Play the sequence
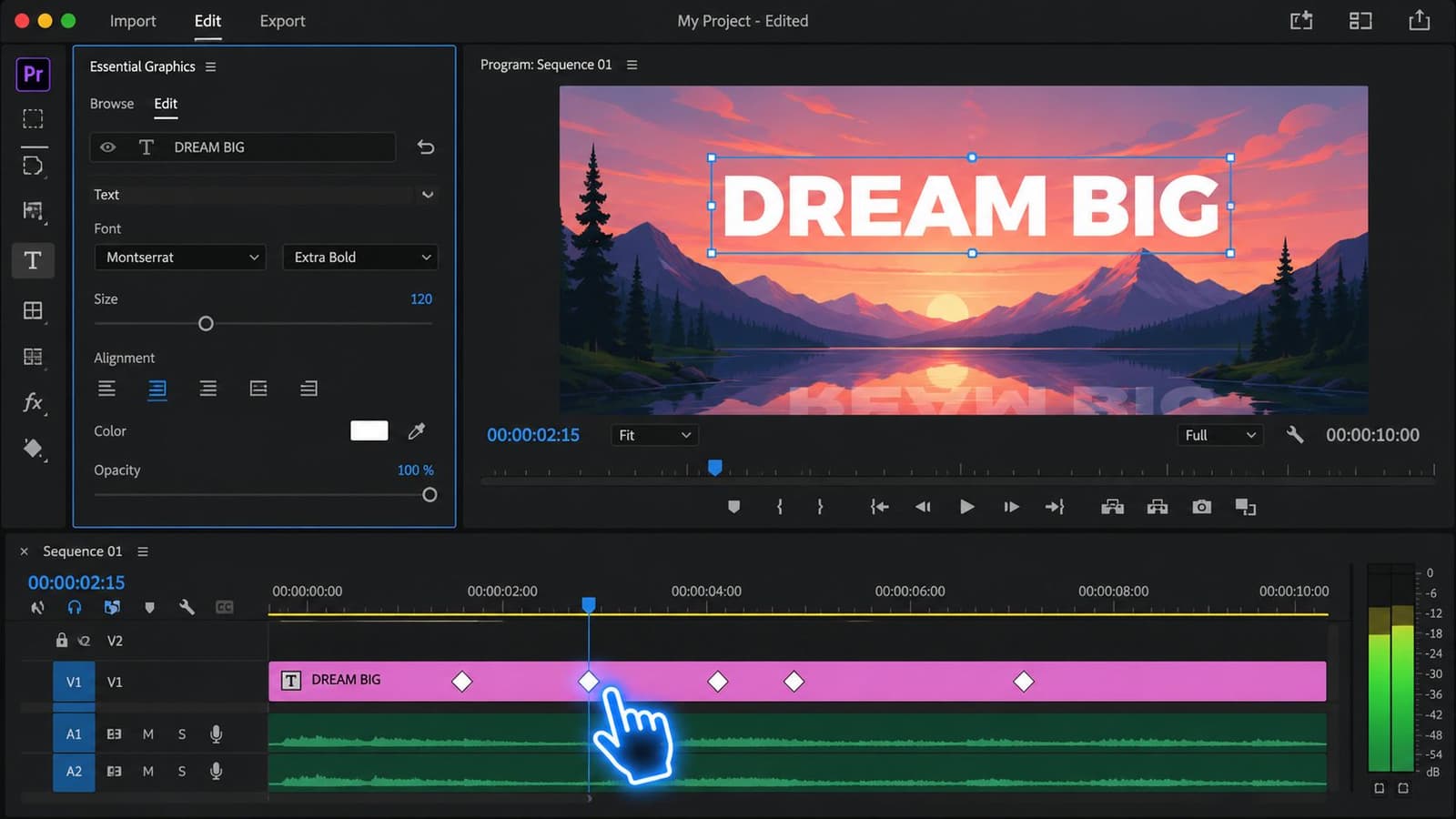1456x819 pixels. [x=966, y=507]
